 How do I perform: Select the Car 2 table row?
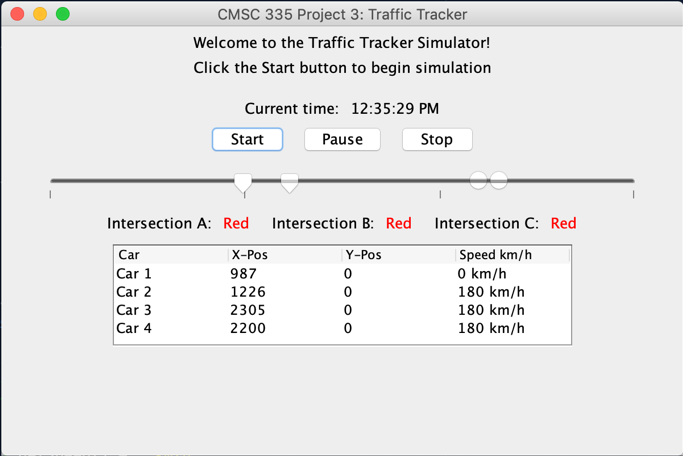click(x=342, y=292)
